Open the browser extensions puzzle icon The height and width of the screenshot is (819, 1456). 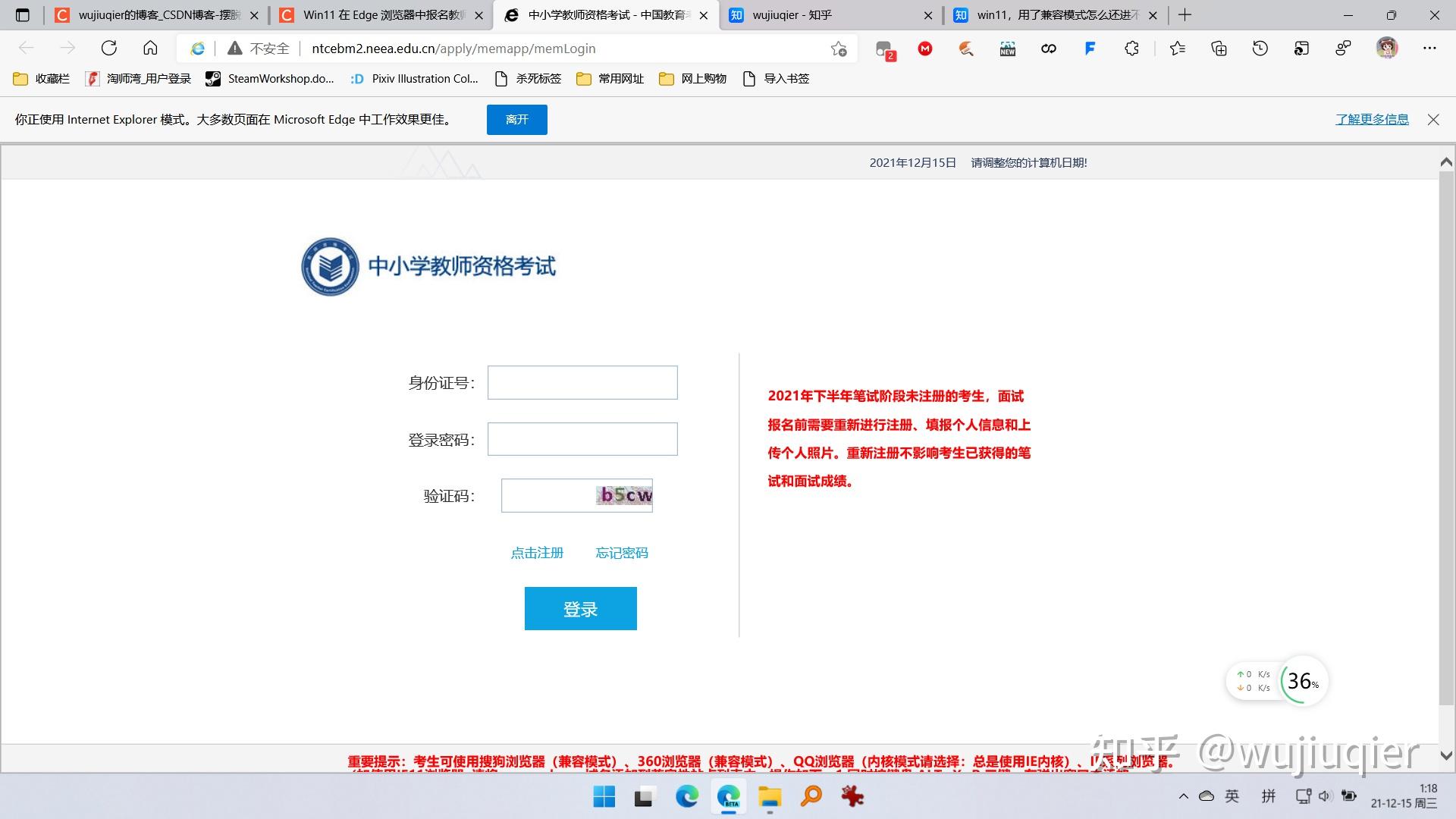click(x=1131, y=49)
